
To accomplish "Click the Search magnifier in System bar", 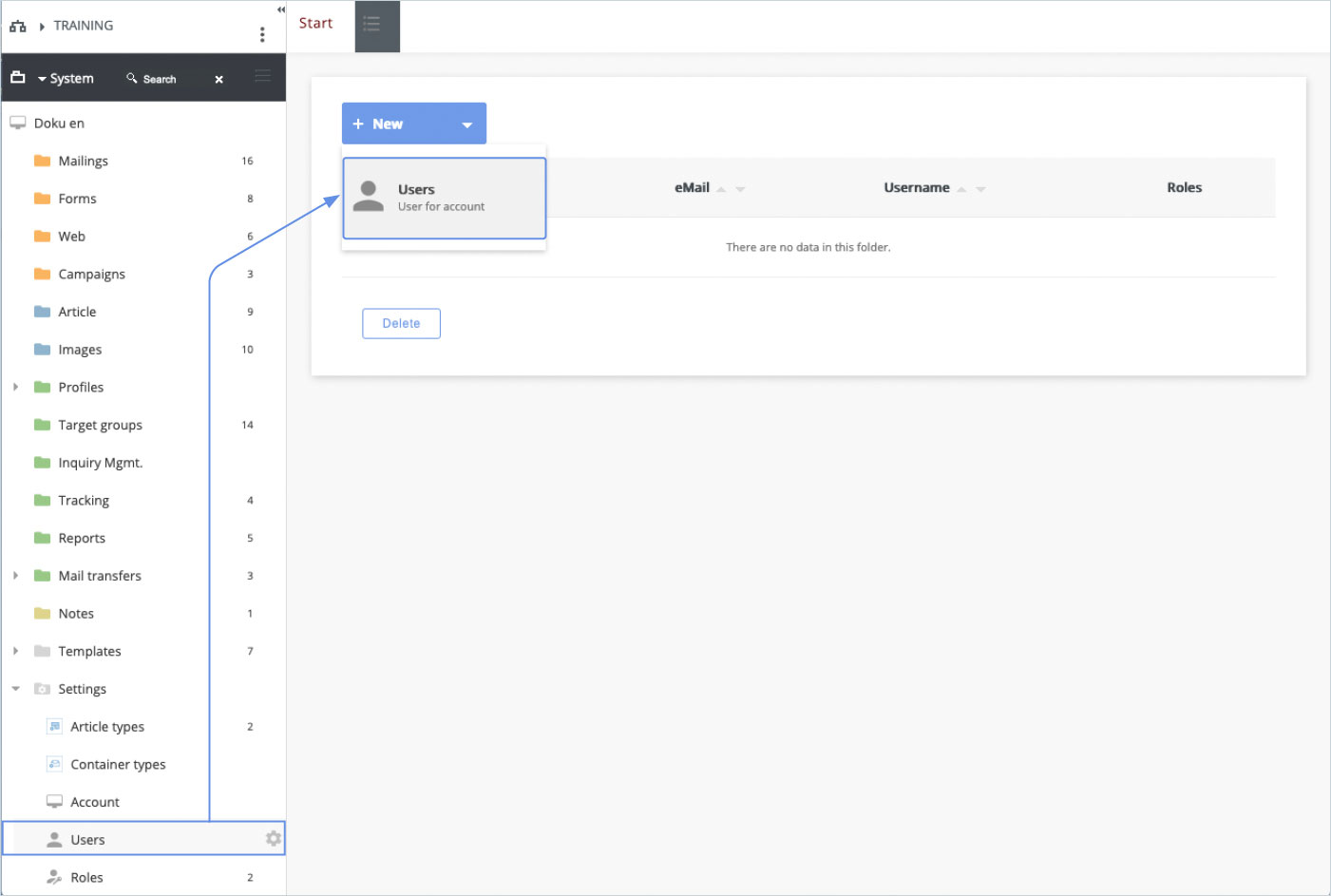I will [132, 79].
